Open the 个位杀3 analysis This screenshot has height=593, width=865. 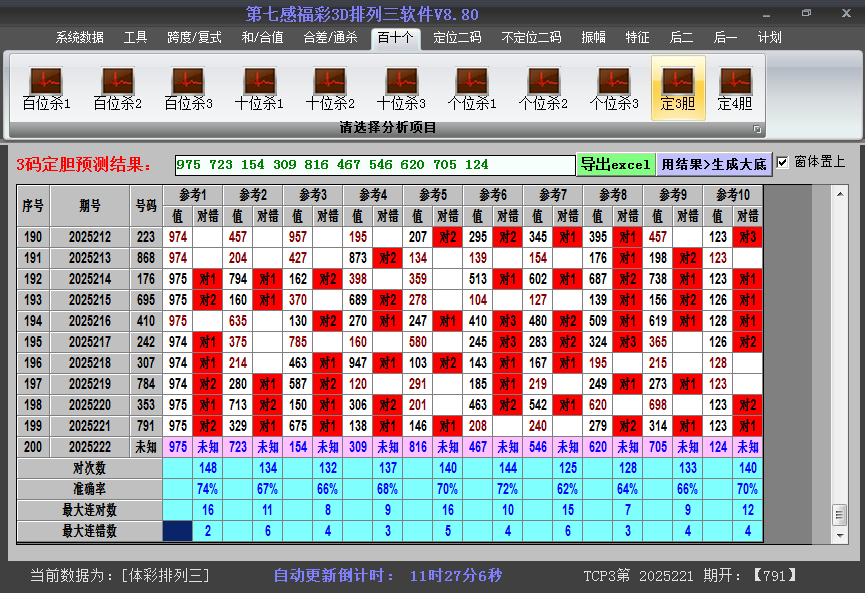click(614, 88)
